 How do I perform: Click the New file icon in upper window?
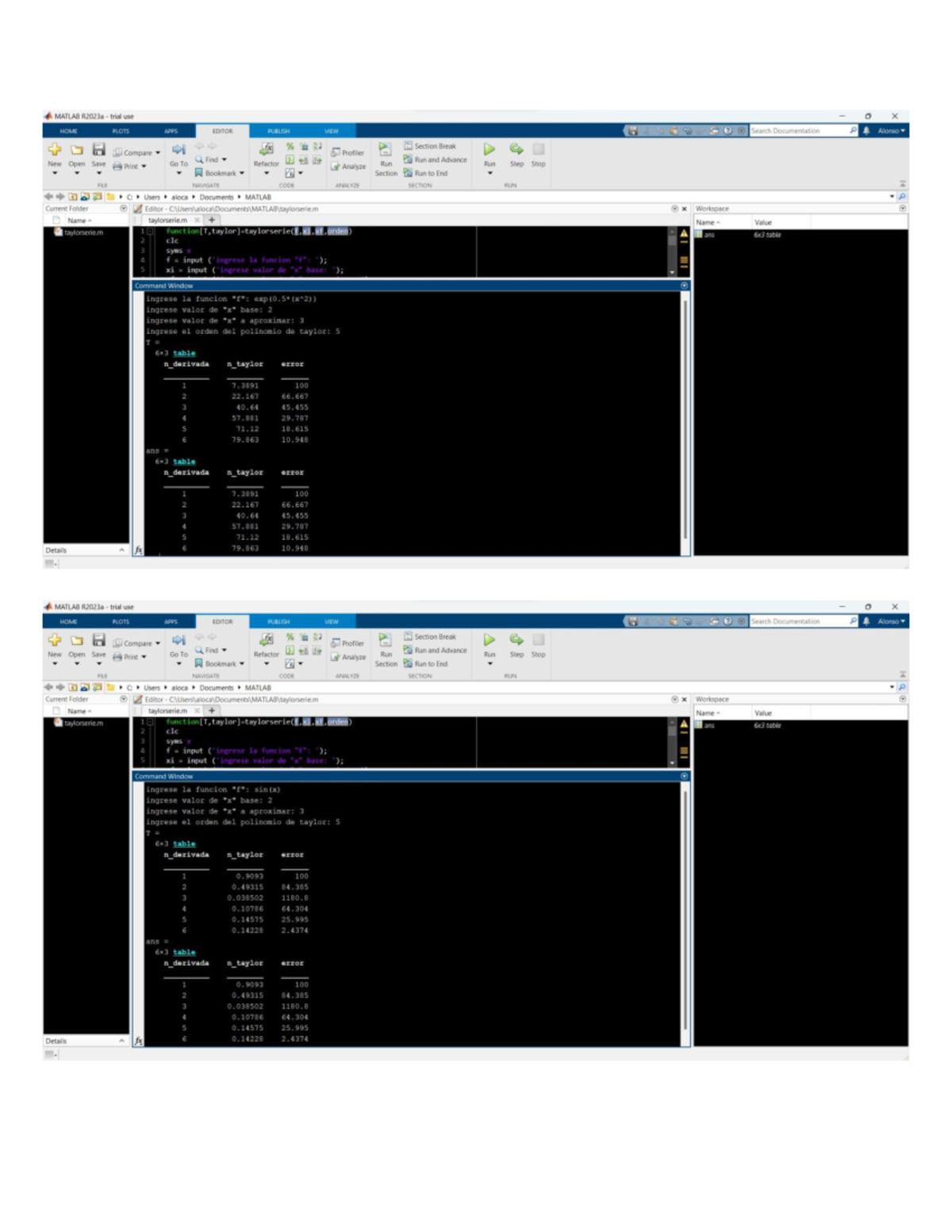coord(55,150)
